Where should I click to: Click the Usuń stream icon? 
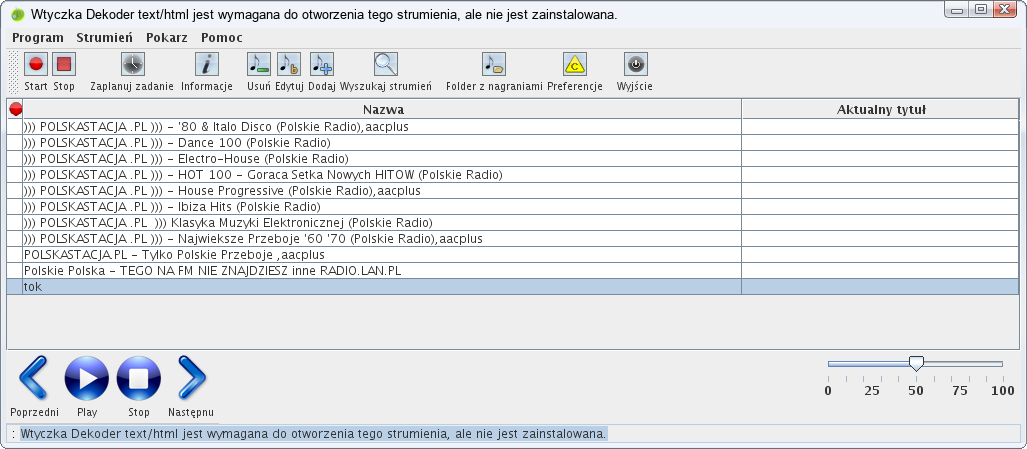pyautogui.click(x=258, y=65)
